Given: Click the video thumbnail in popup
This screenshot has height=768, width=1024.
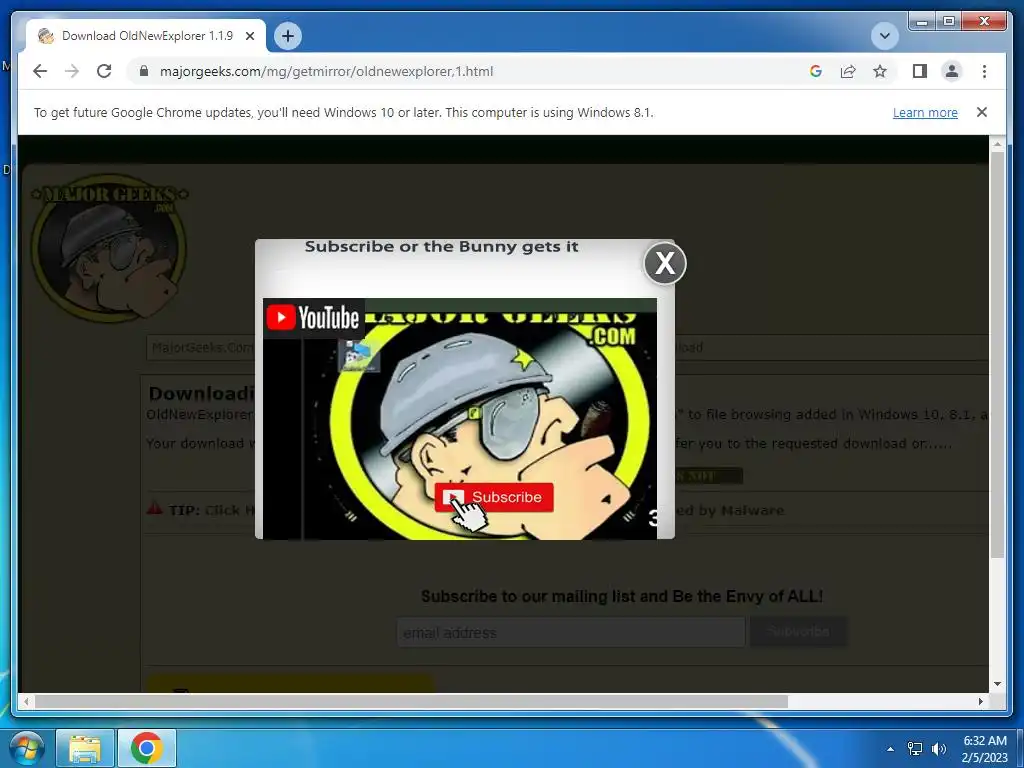Looking at the screenshot, I should [460, 419].
